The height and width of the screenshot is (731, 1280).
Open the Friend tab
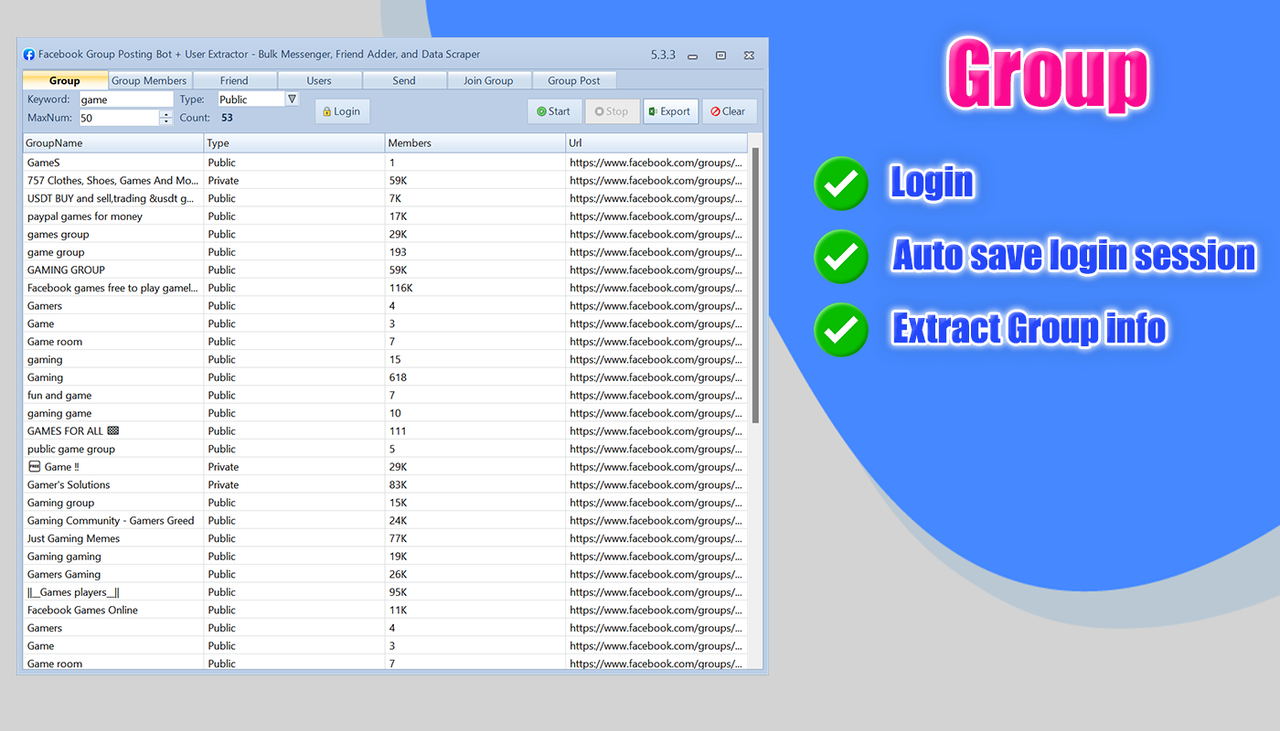[x=234, y=80]
